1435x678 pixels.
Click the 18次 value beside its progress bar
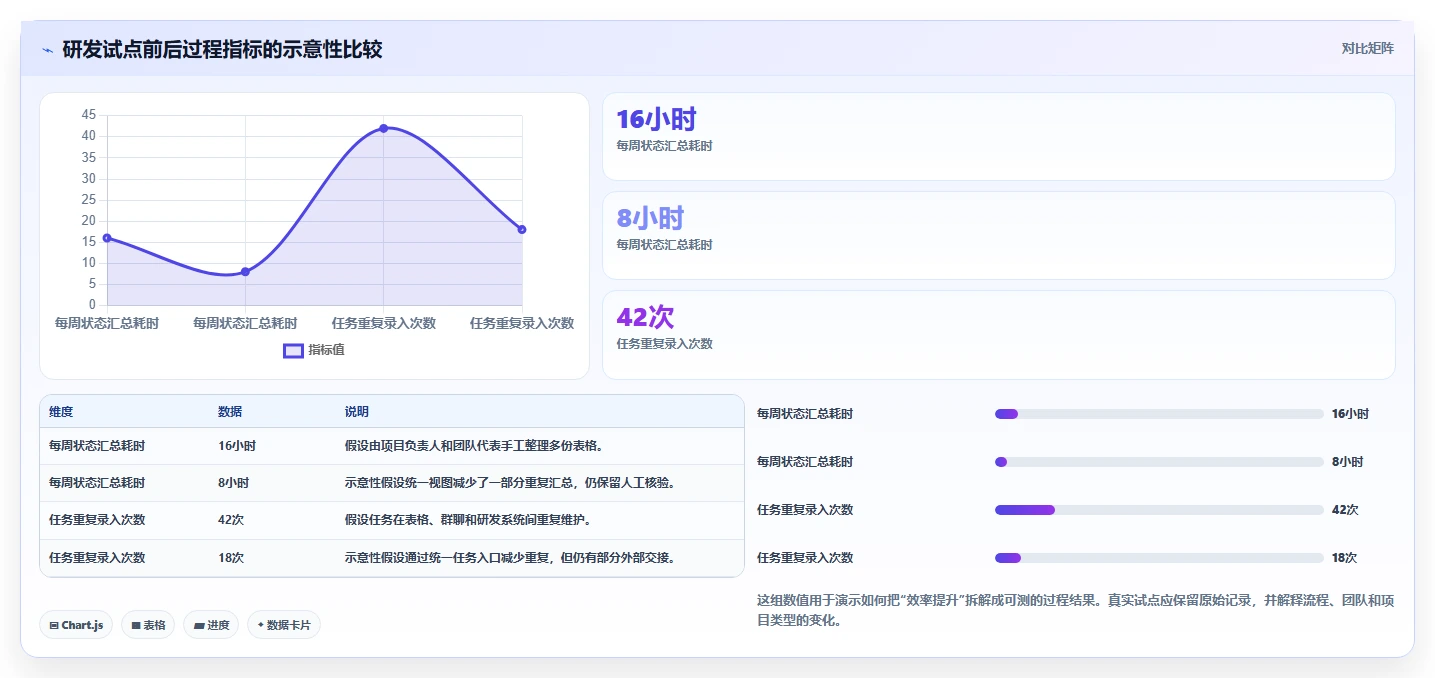tap(1345, 558)
